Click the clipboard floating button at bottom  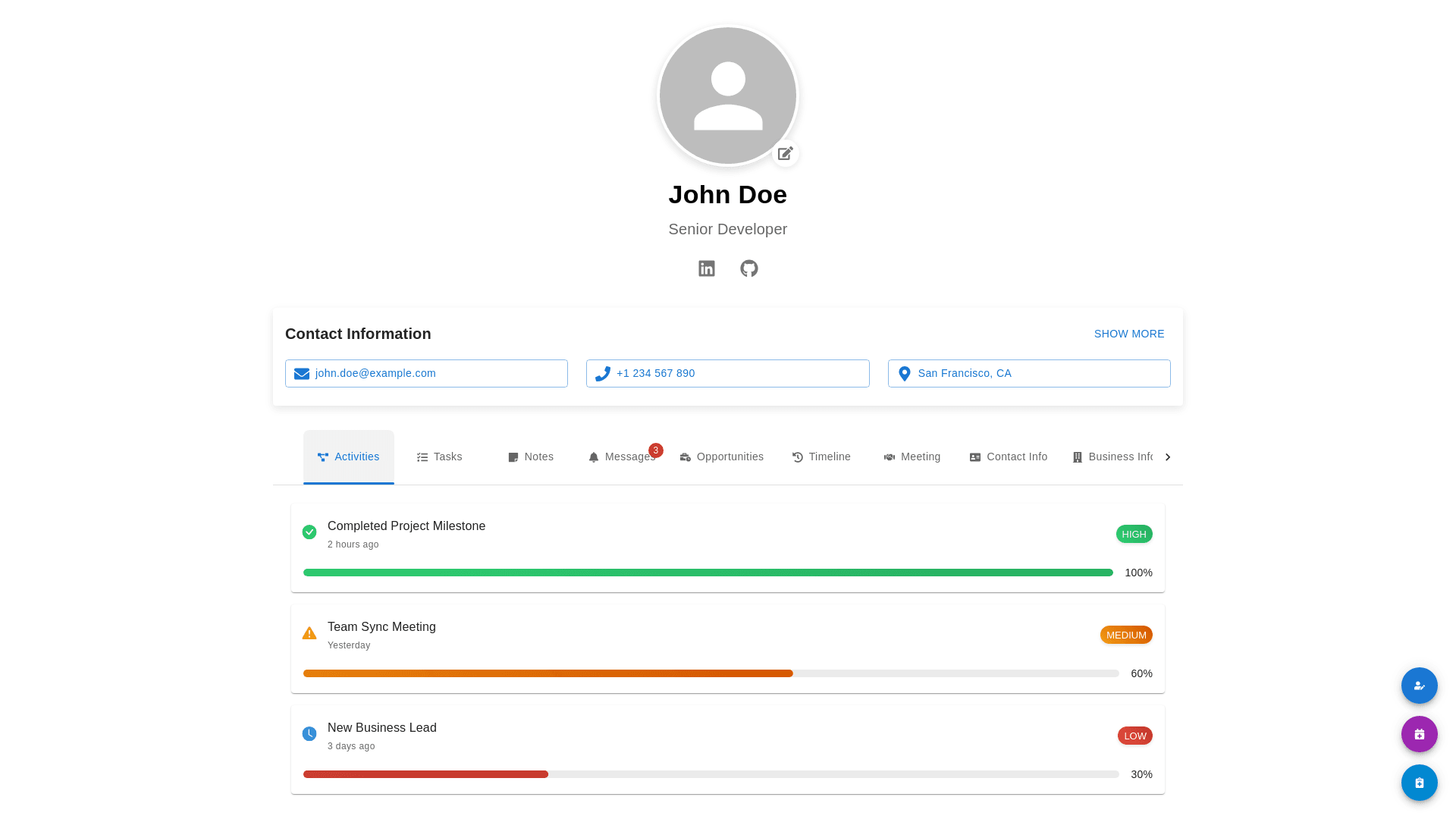pyautogui.click(x=1419, y=783)
